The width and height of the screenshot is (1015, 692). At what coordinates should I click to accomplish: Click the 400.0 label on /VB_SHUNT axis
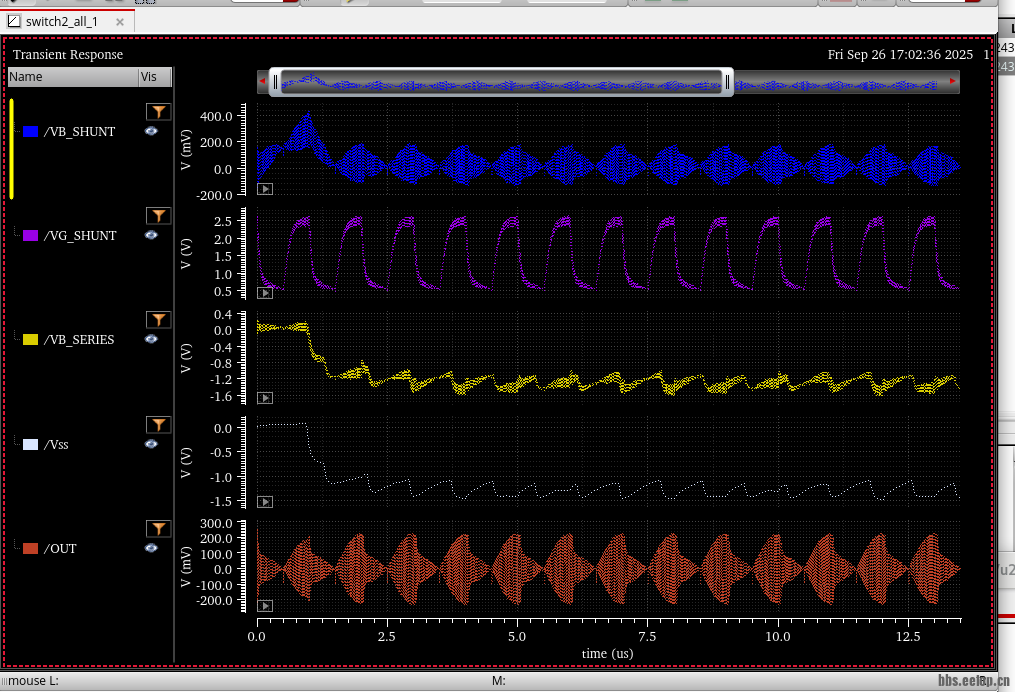pyautogui.click(x=216, y=117)
